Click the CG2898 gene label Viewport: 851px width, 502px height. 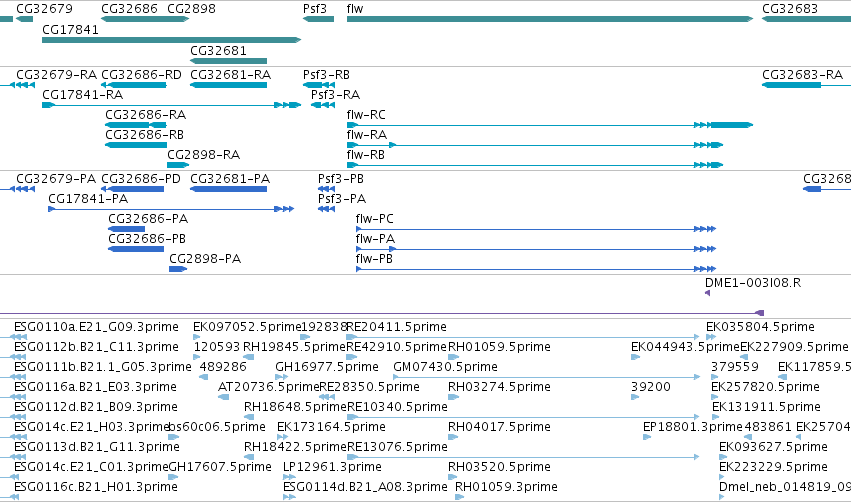coord(192,9)
